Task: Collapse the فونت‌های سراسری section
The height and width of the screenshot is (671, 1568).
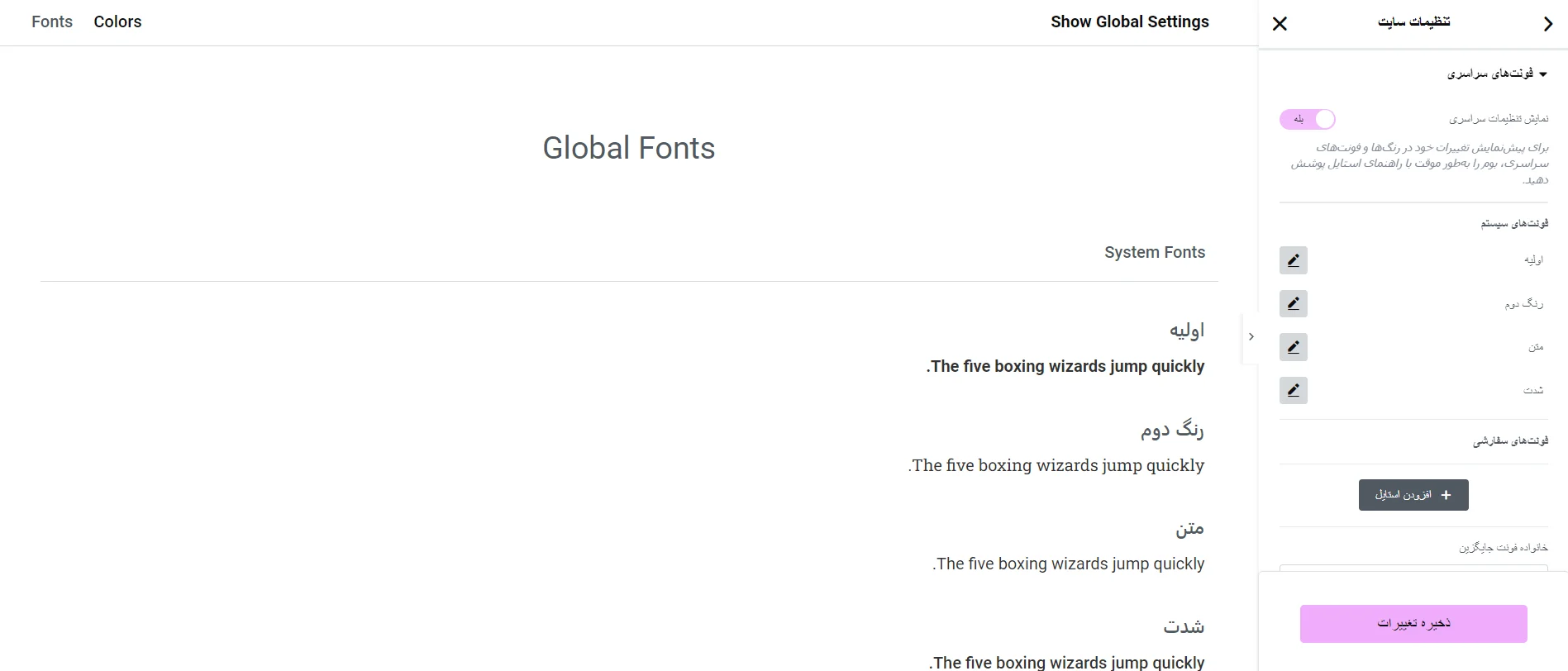Action: pos(1497,74)
